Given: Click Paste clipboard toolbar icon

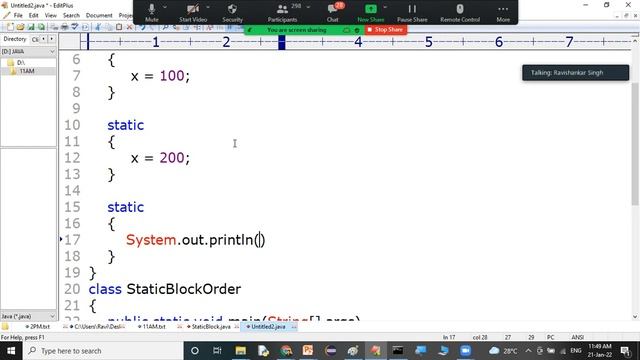Looking at the screenshot, I should pyautogui.click(x=119, y=27).
